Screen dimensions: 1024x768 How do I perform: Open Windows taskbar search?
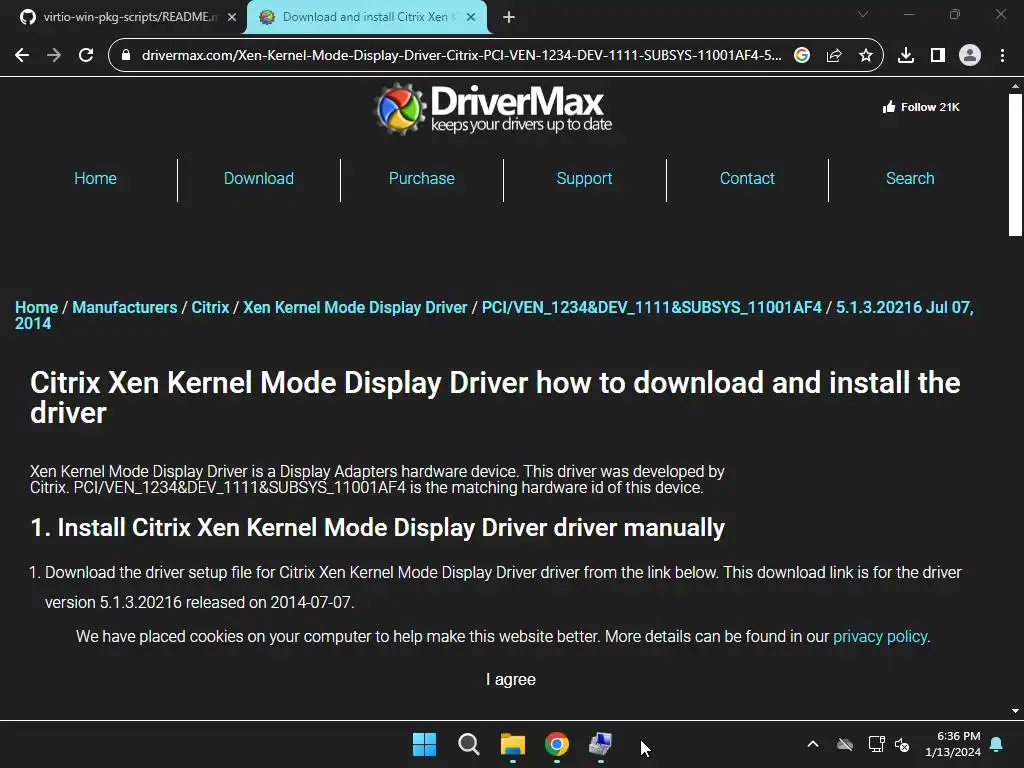469,744
